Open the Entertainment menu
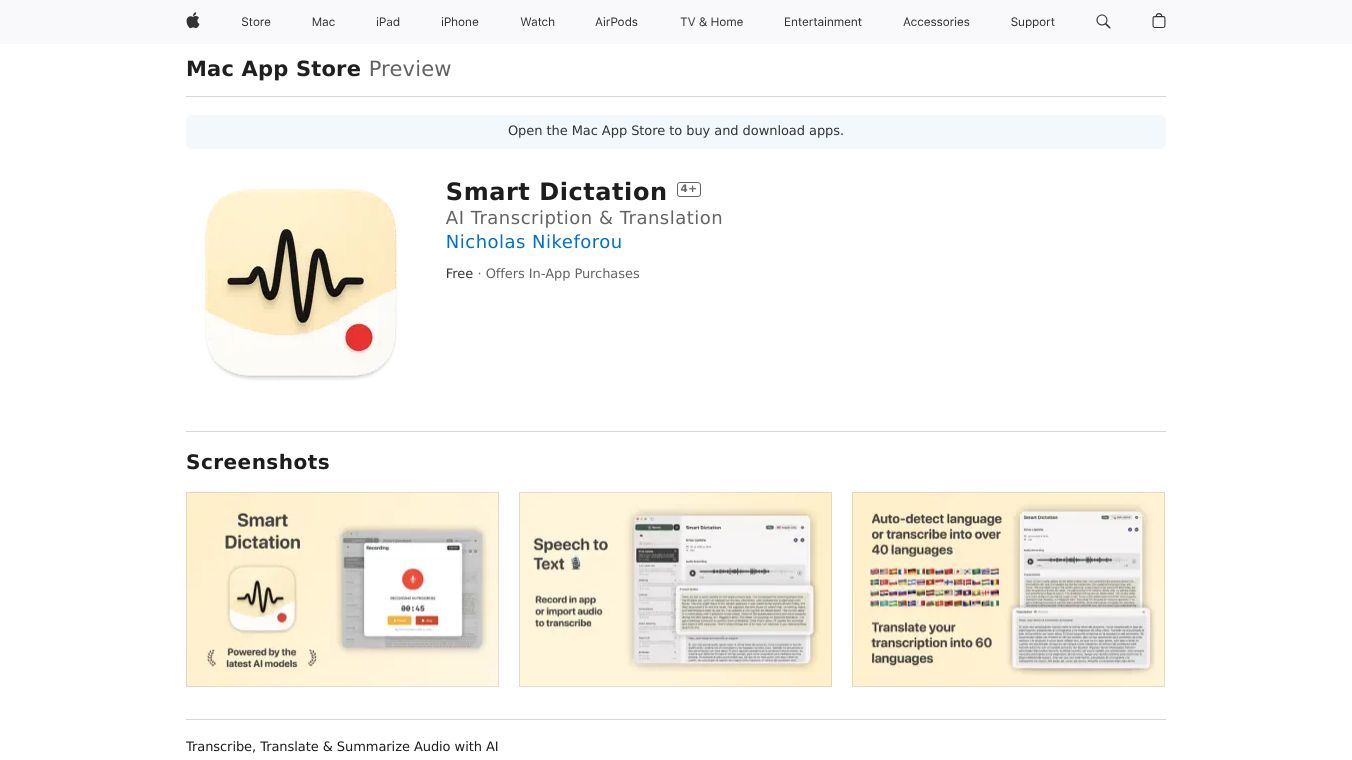 (x=823, y=22)
